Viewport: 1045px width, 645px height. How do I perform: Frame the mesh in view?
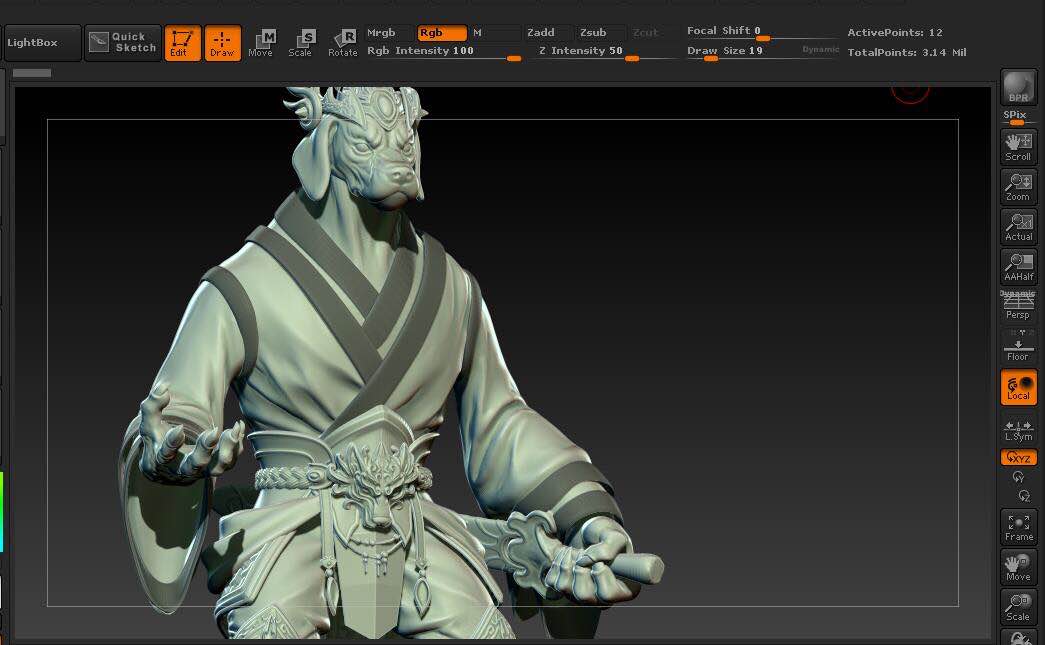(x=1018, y=527)
